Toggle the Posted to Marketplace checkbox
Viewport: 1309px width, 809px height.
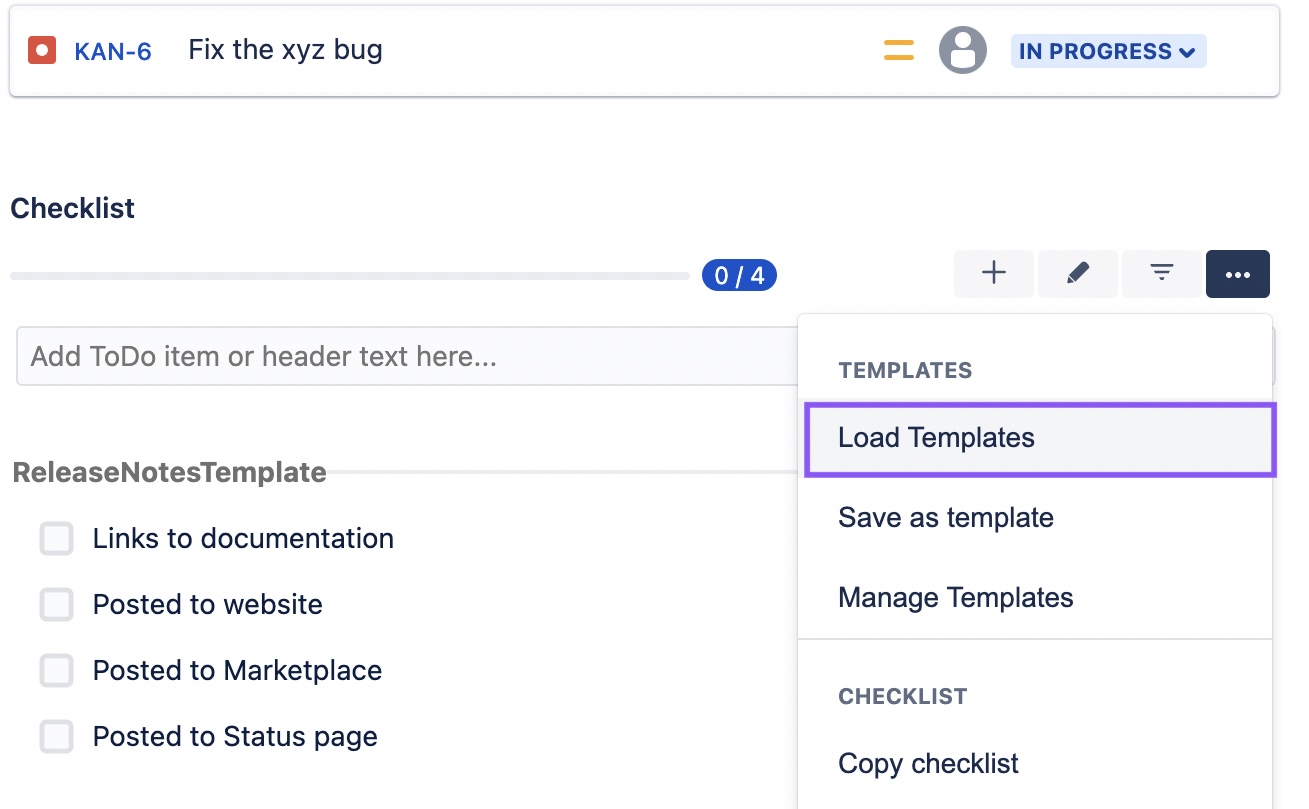click(57, 670)
